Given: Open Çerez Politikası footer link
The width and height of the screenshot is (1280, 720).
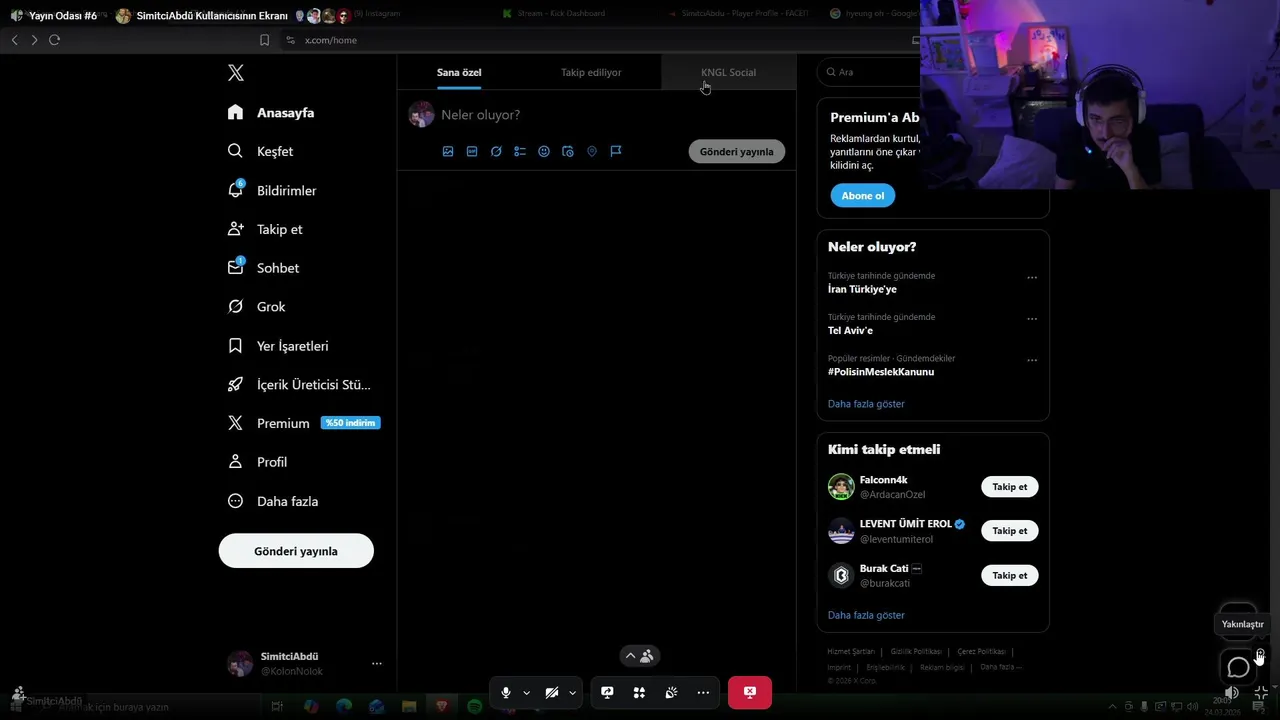Looking at the screenshot, I should [982, 651].
